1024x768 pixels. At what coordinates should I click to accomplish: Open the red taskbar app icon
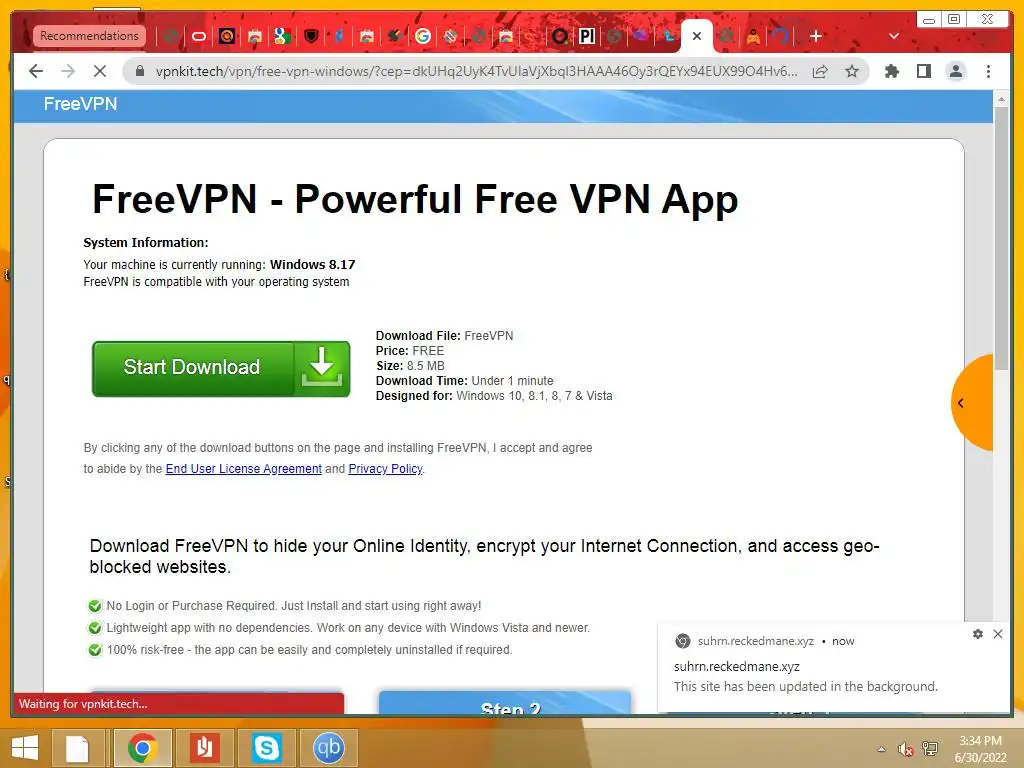coord(204,748)
